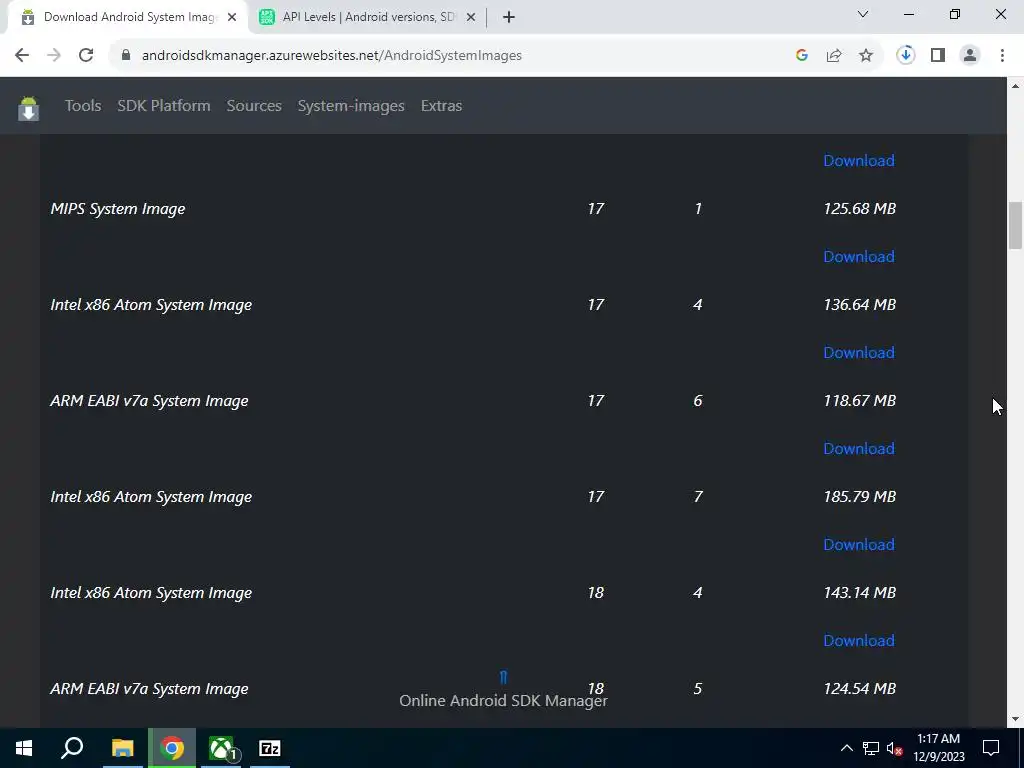Open Sources menu item
Screen dimensions: 1024x768
tap(254, 106)
